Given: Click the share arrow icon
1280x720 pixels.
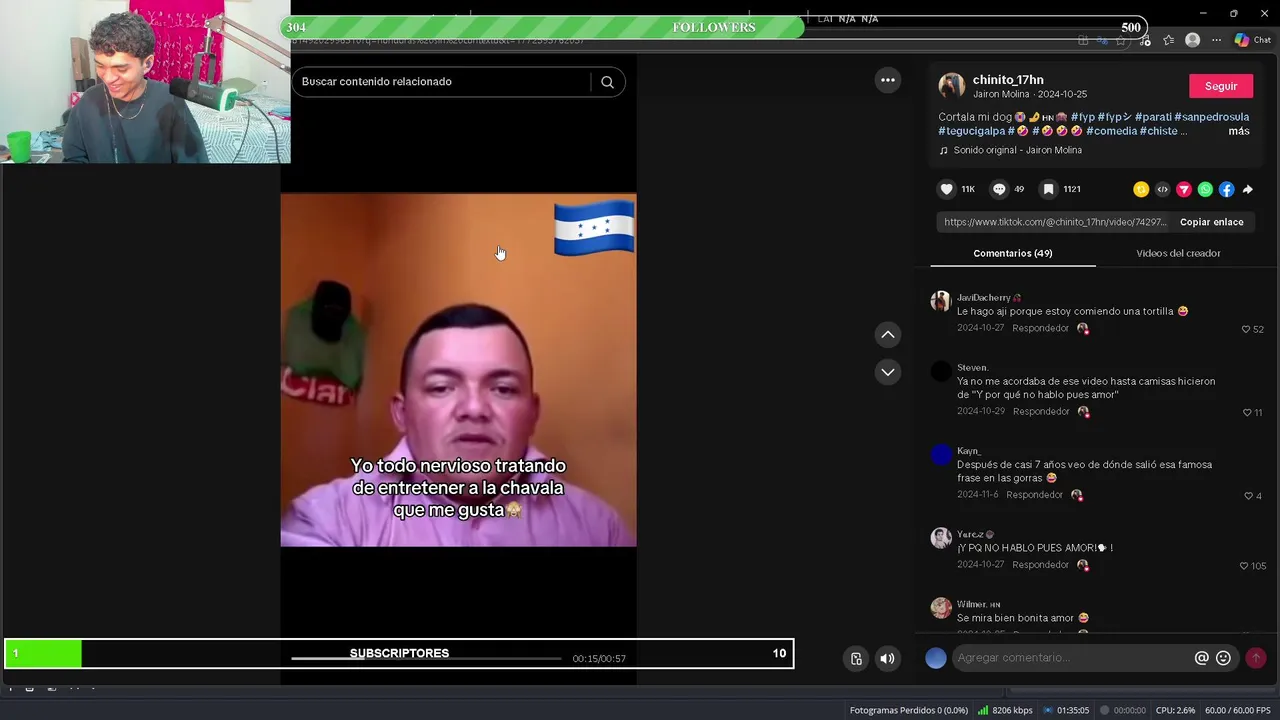Looking at the screenshot, I should (1248, 189).
